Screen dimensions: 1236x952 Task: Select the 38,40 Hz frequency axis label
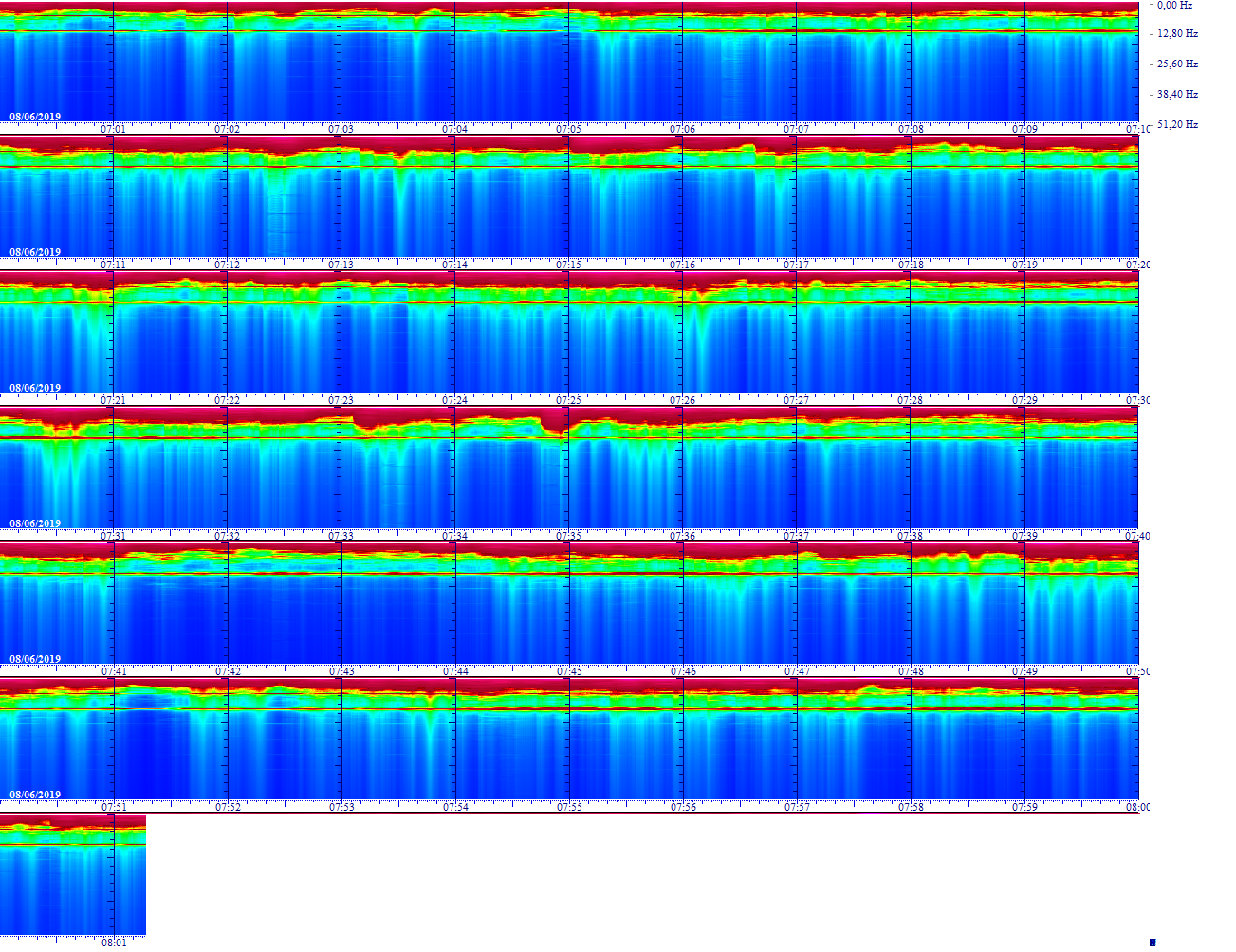point(1176,95)
